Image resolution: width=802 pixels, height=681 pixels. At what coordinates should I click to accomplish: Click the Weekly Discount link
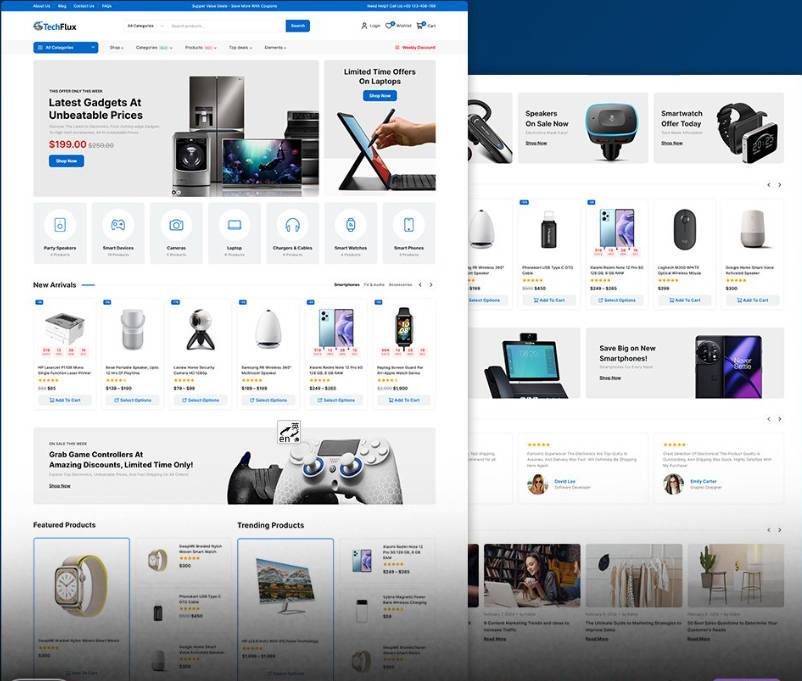[415, 48]
